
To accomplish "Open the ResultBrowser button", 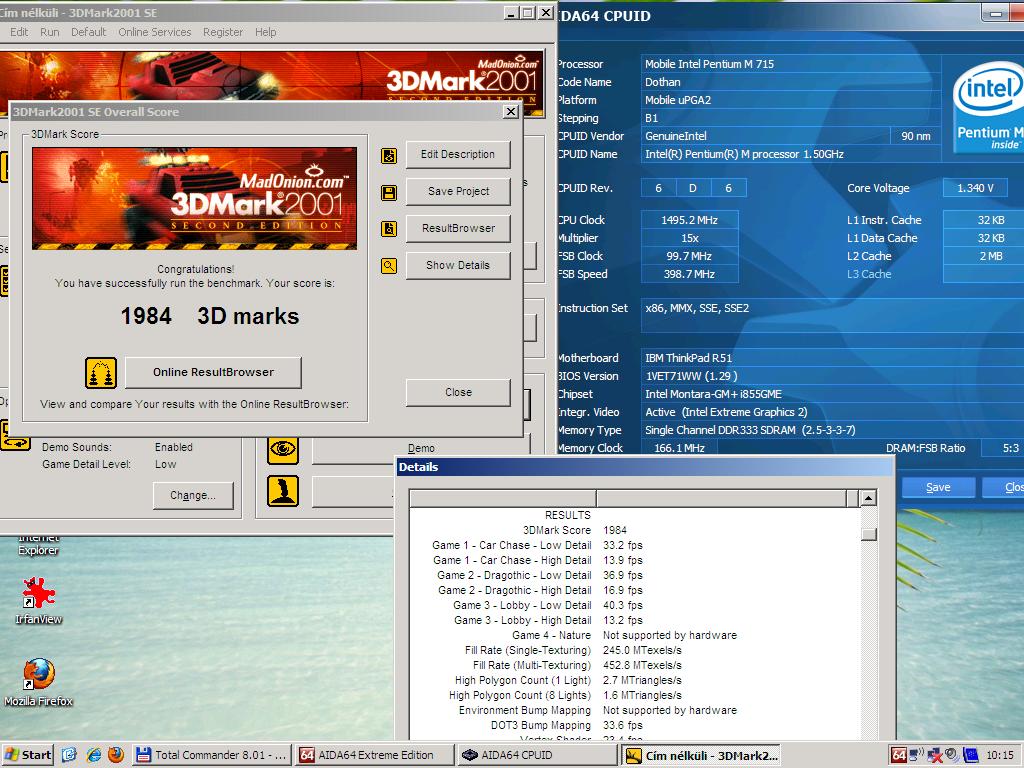I will point(458,229).
